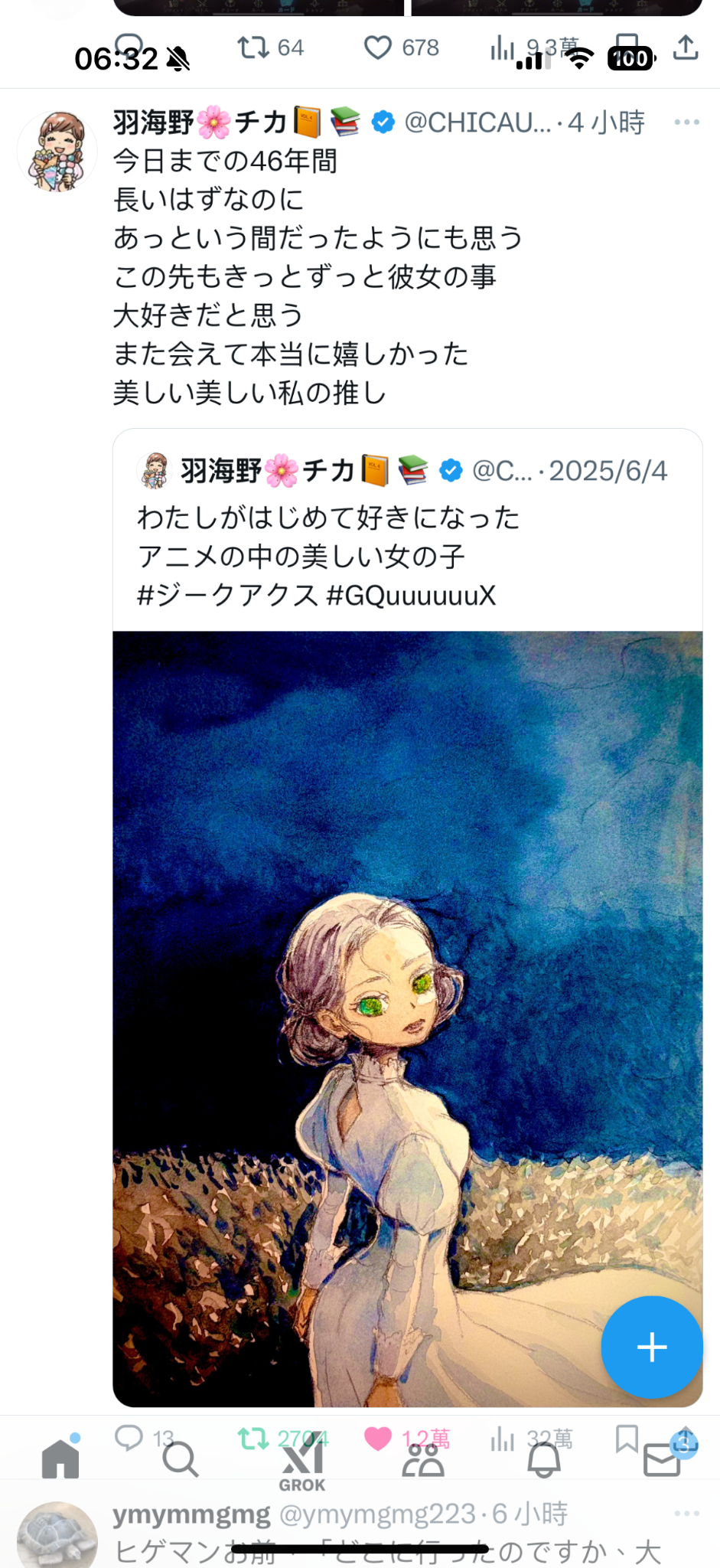720x1568 pixels.
Task: Toggle the retweet showing 2704
Action: pos(252,1439)
